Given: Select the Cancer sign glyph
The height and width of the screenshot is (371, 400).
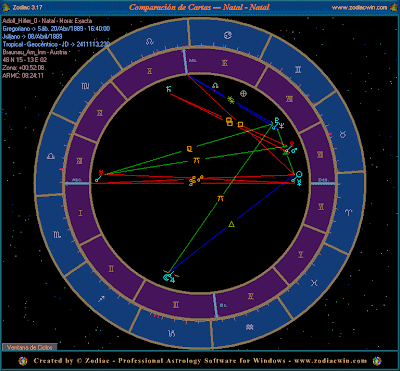Looking at the screenshot, I should 228,34.
